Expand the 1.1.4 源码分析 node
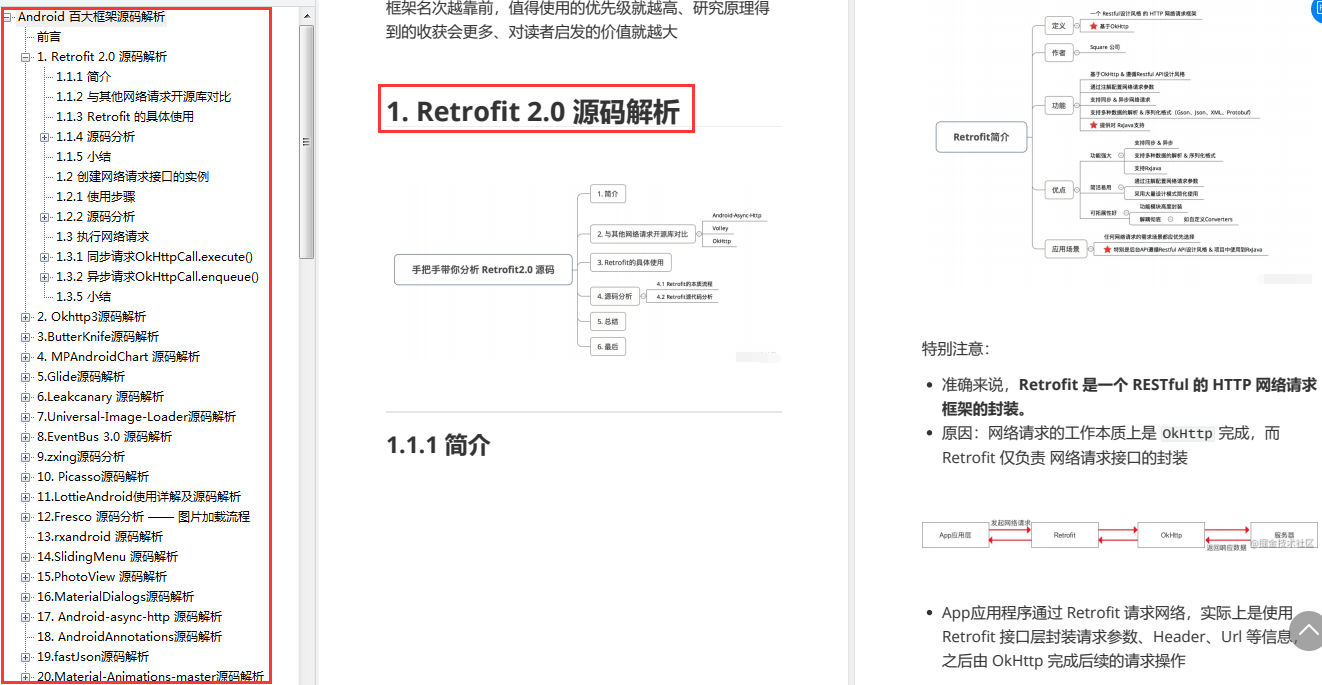This screenshot has height=685, width=1322. 45,137
